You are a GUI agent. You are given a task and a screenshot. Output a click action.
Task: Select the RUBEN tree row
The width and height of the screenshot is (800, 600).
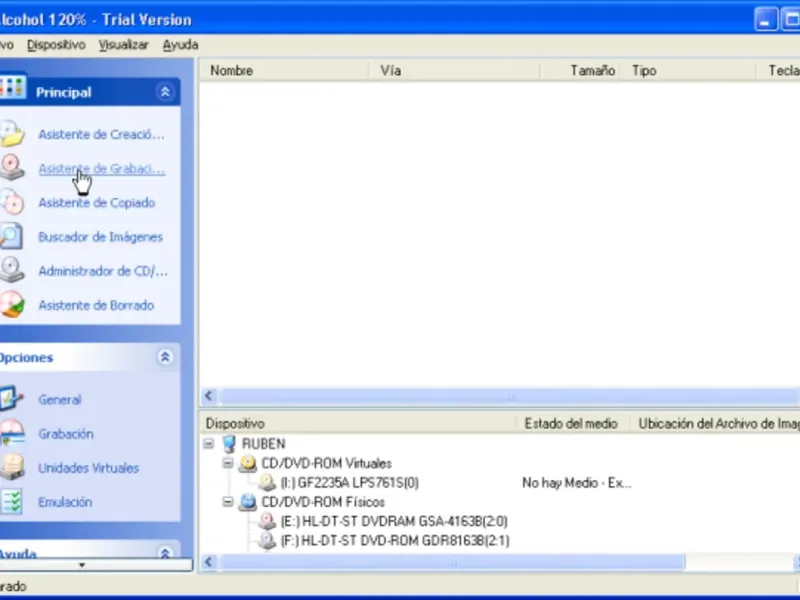[x=263, y=444]
